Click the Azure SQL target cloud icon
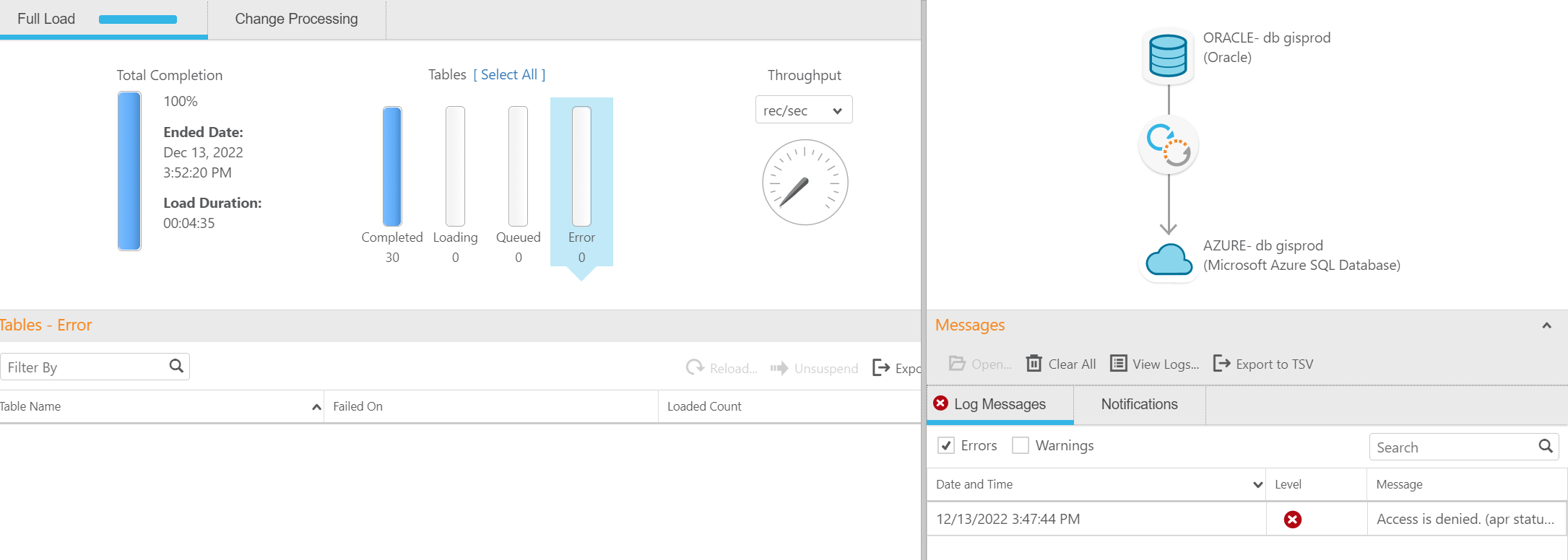Screen dimensions: 1568x560 click(x=1169, y=260)
